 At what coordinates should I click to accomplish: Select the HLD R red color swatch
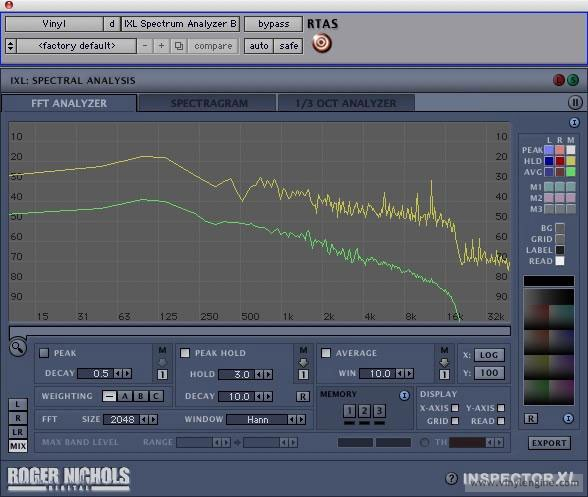coord(560,161)
